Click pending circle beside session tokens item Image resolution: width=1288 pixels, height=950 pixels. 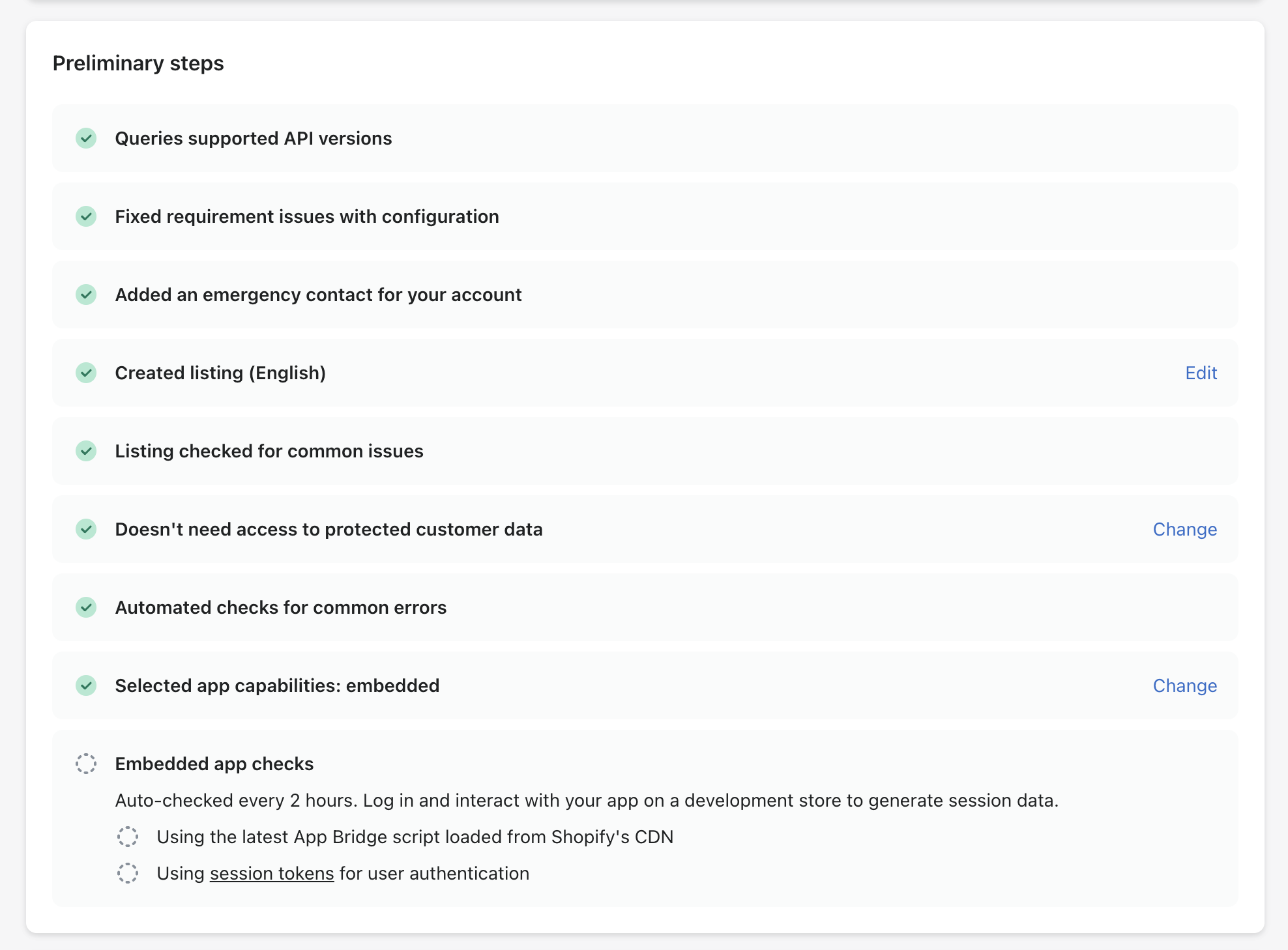(x=128, y=873)
